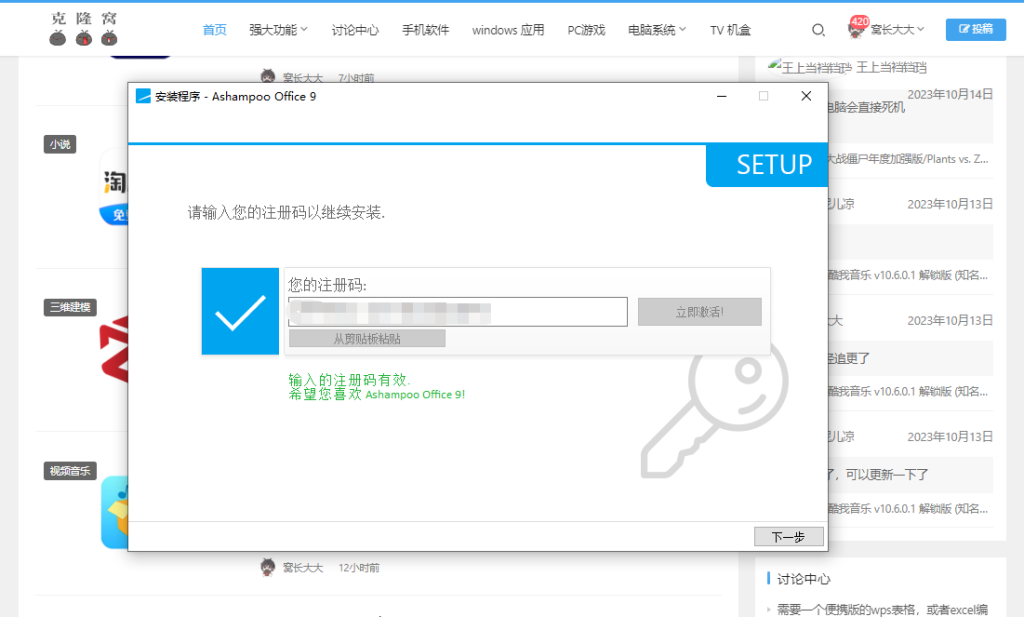Click the 小说 category tag

tap(60, 144)
